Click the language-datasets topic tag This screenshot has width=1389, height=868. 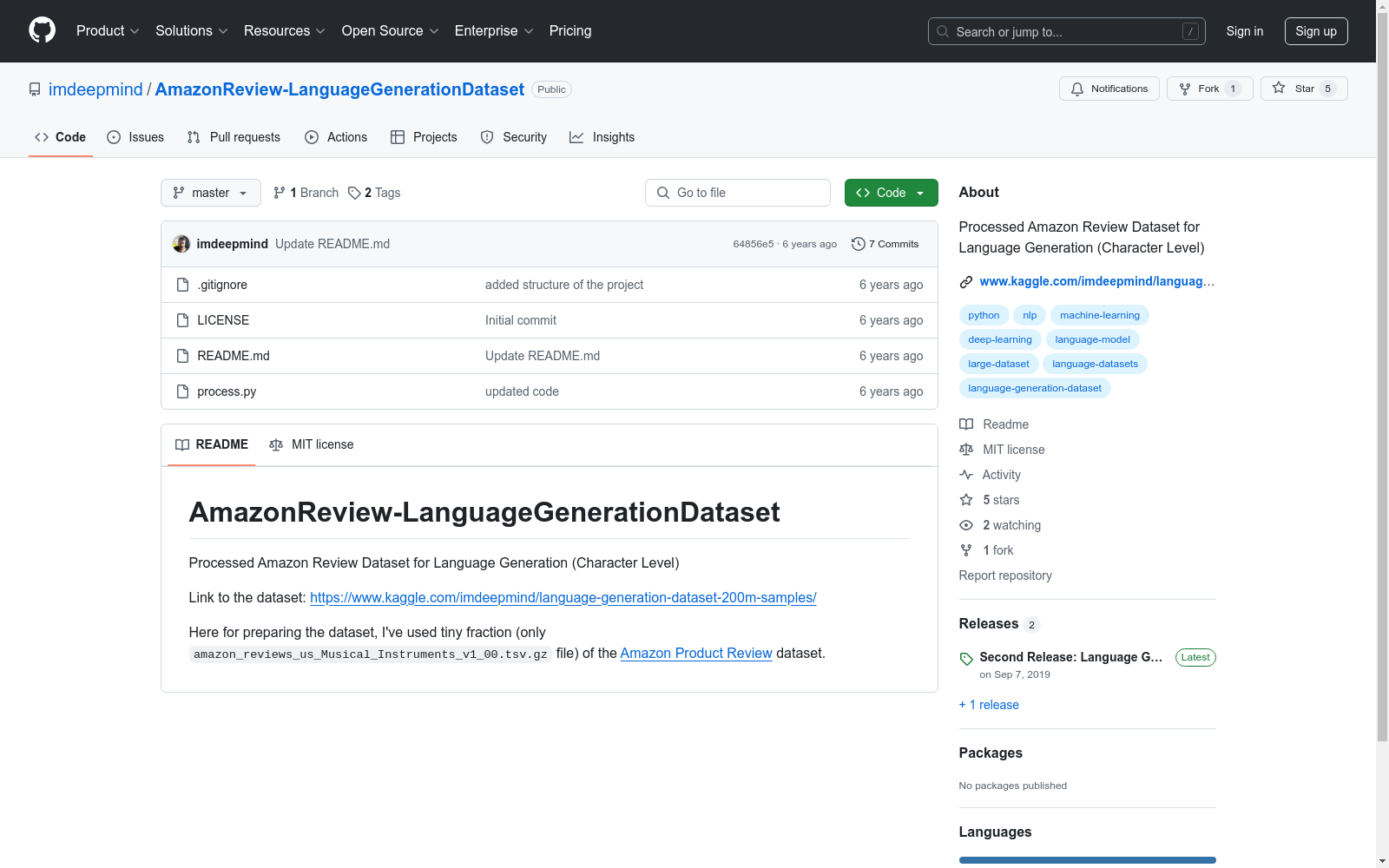coord(1096,364)
